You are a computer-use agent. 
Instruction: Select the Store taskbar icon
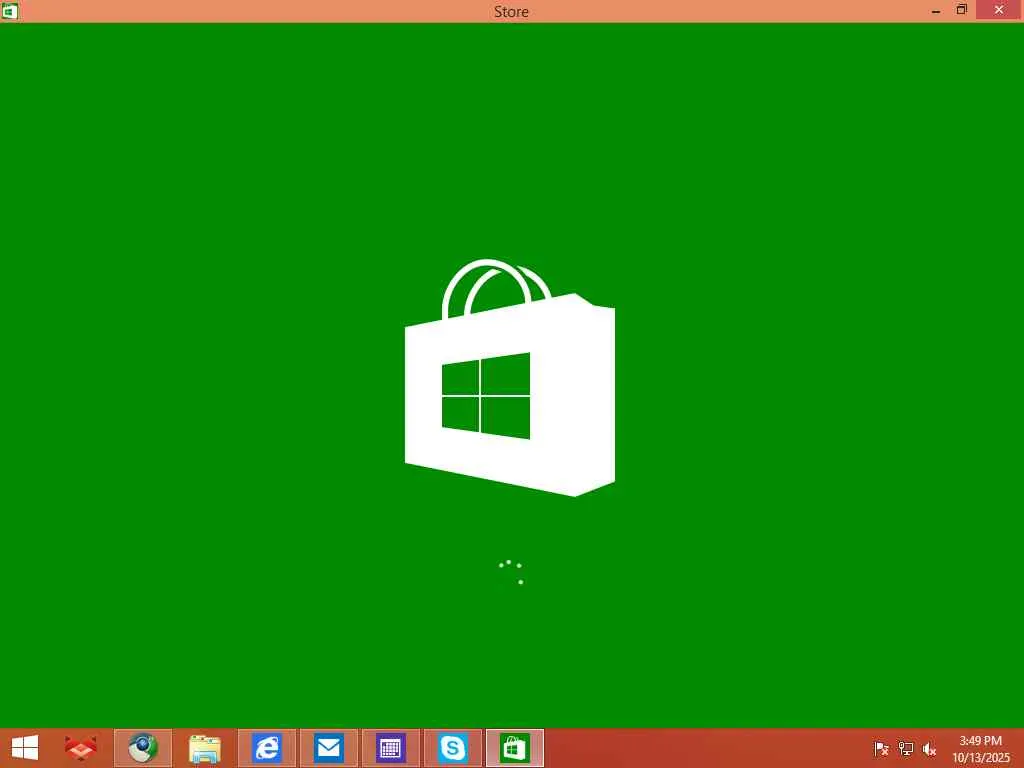point(515,748)
